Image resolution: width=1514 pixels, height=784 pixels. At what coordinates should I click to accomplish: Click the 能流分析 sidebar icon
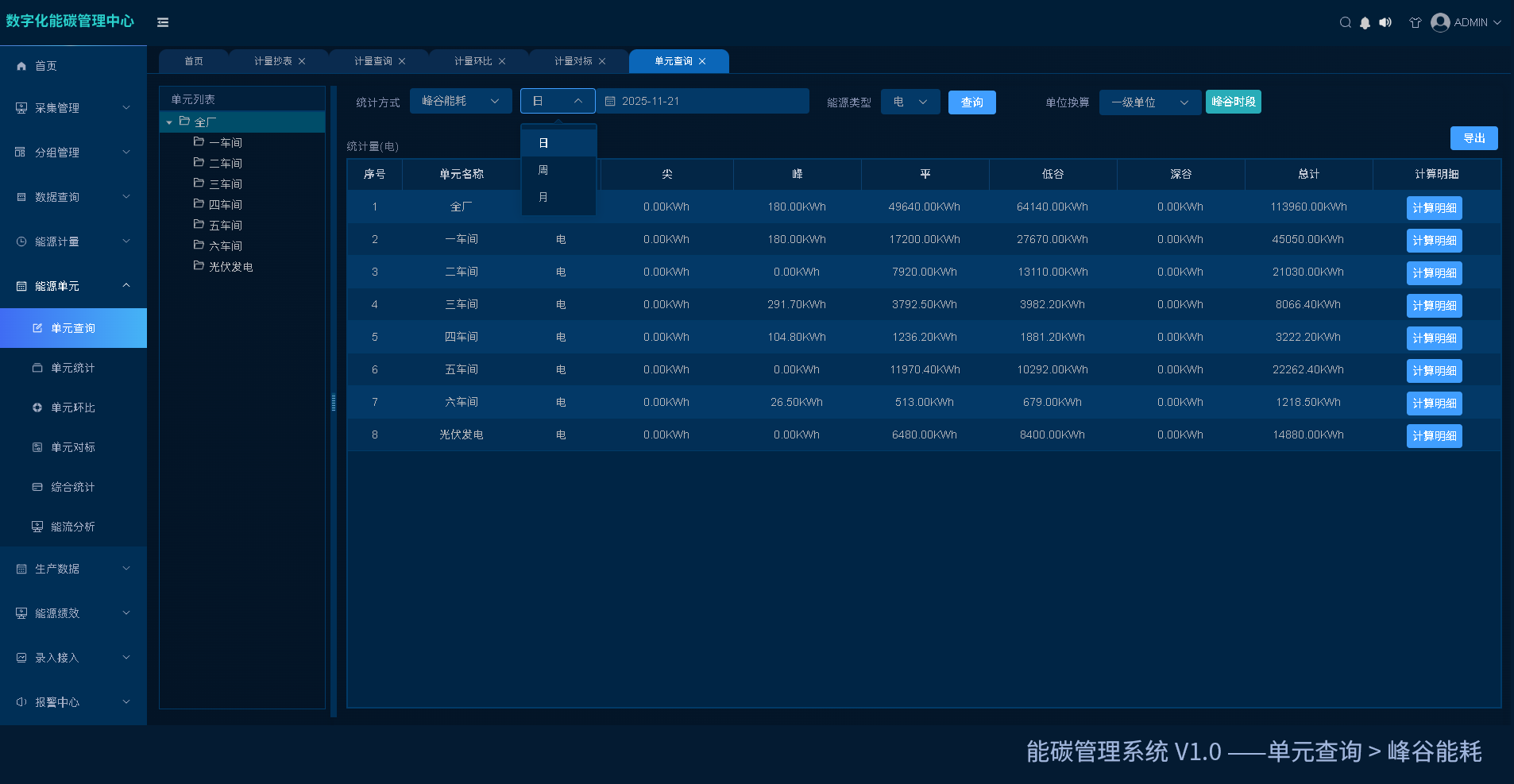37,527
